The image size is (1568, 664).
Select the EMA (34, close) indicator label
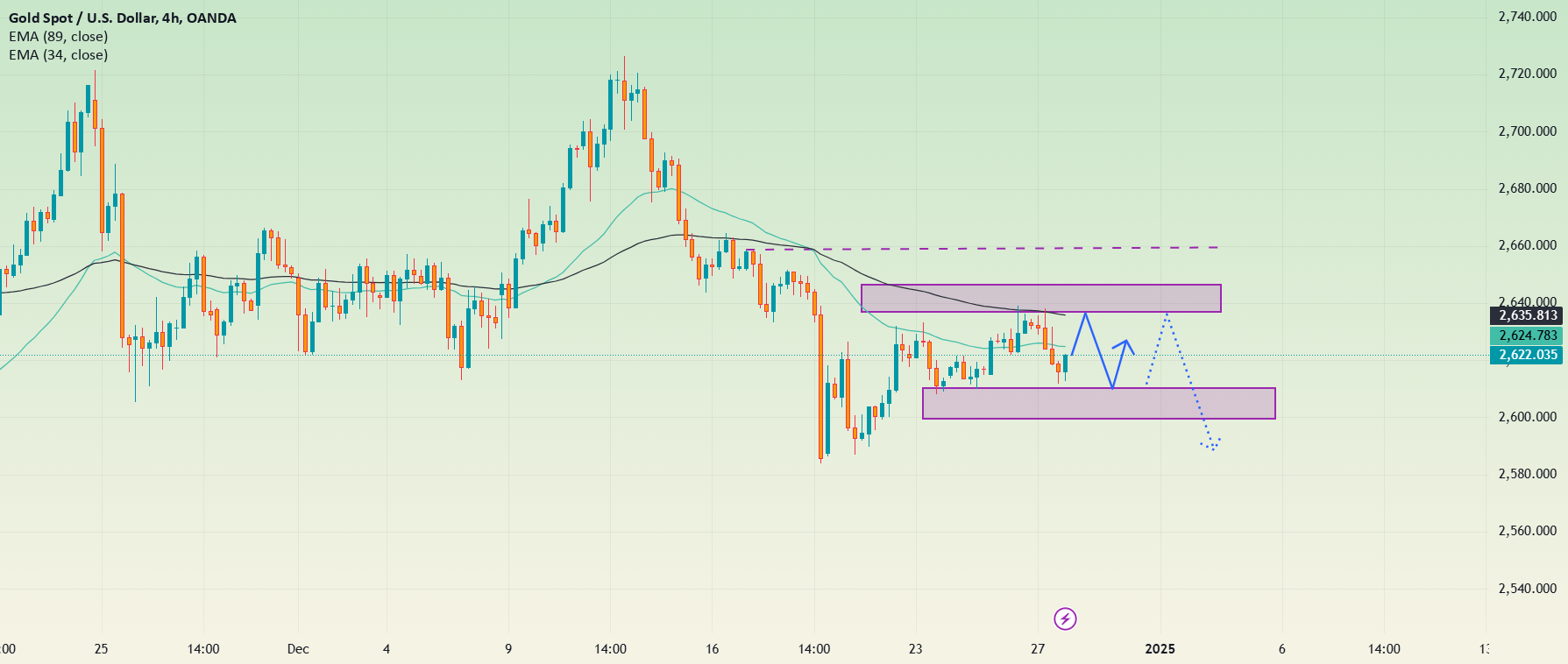pos(59,54)
